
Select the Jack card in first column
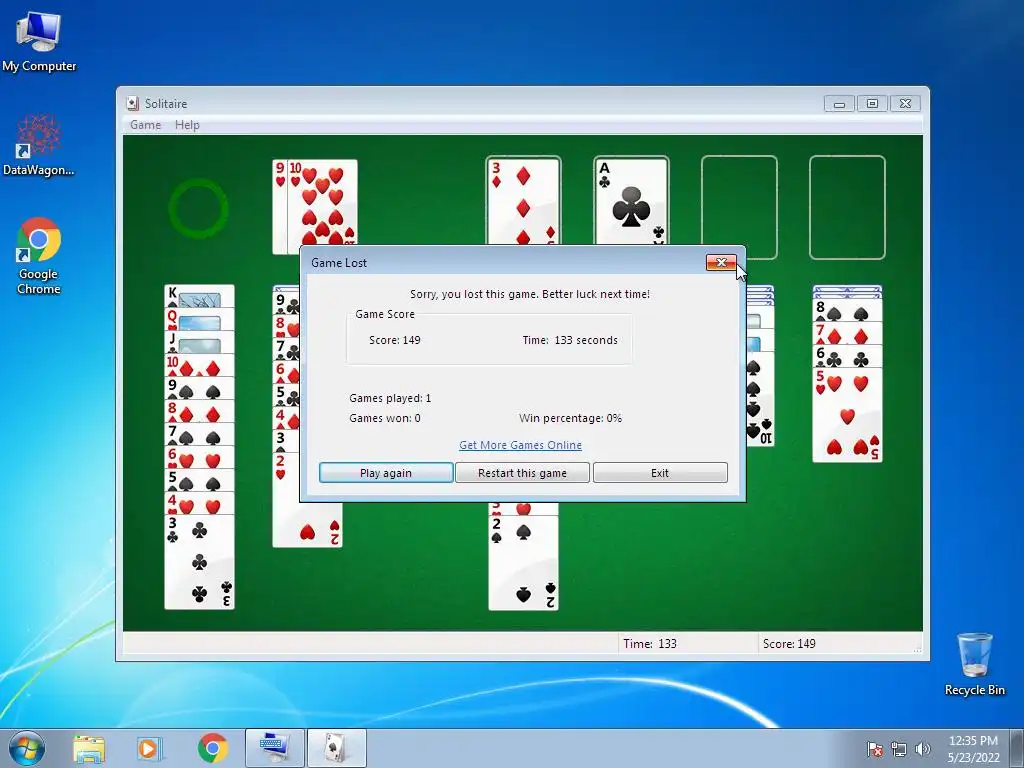click(x=199, y=342)
